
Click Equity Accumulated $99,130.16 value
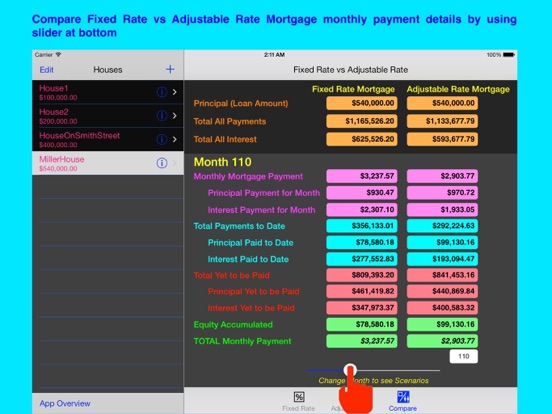tap(442, 324)
